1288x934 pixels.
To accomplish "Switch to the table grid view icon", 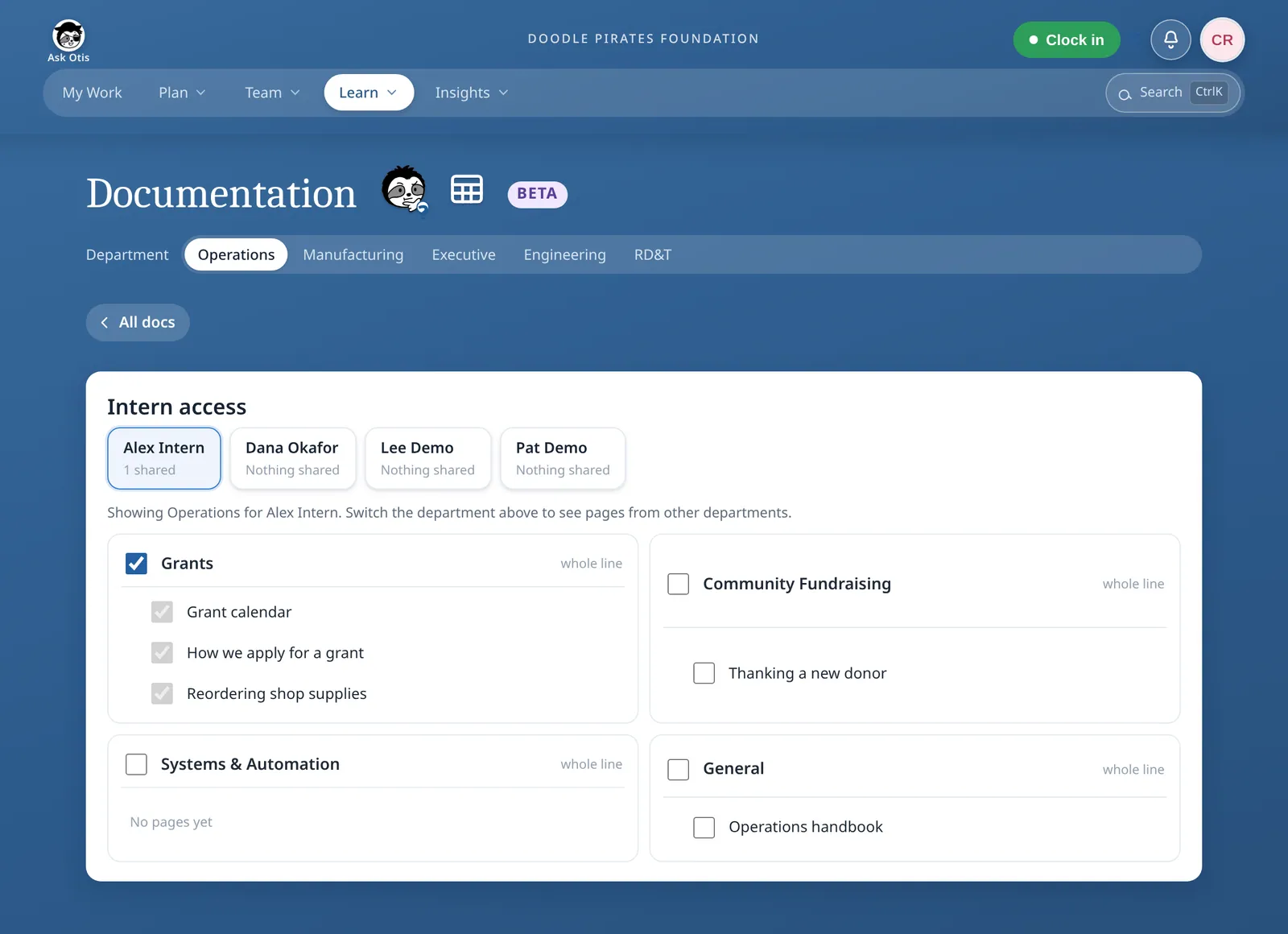I will pyautogui.click(x=467, y=189).
